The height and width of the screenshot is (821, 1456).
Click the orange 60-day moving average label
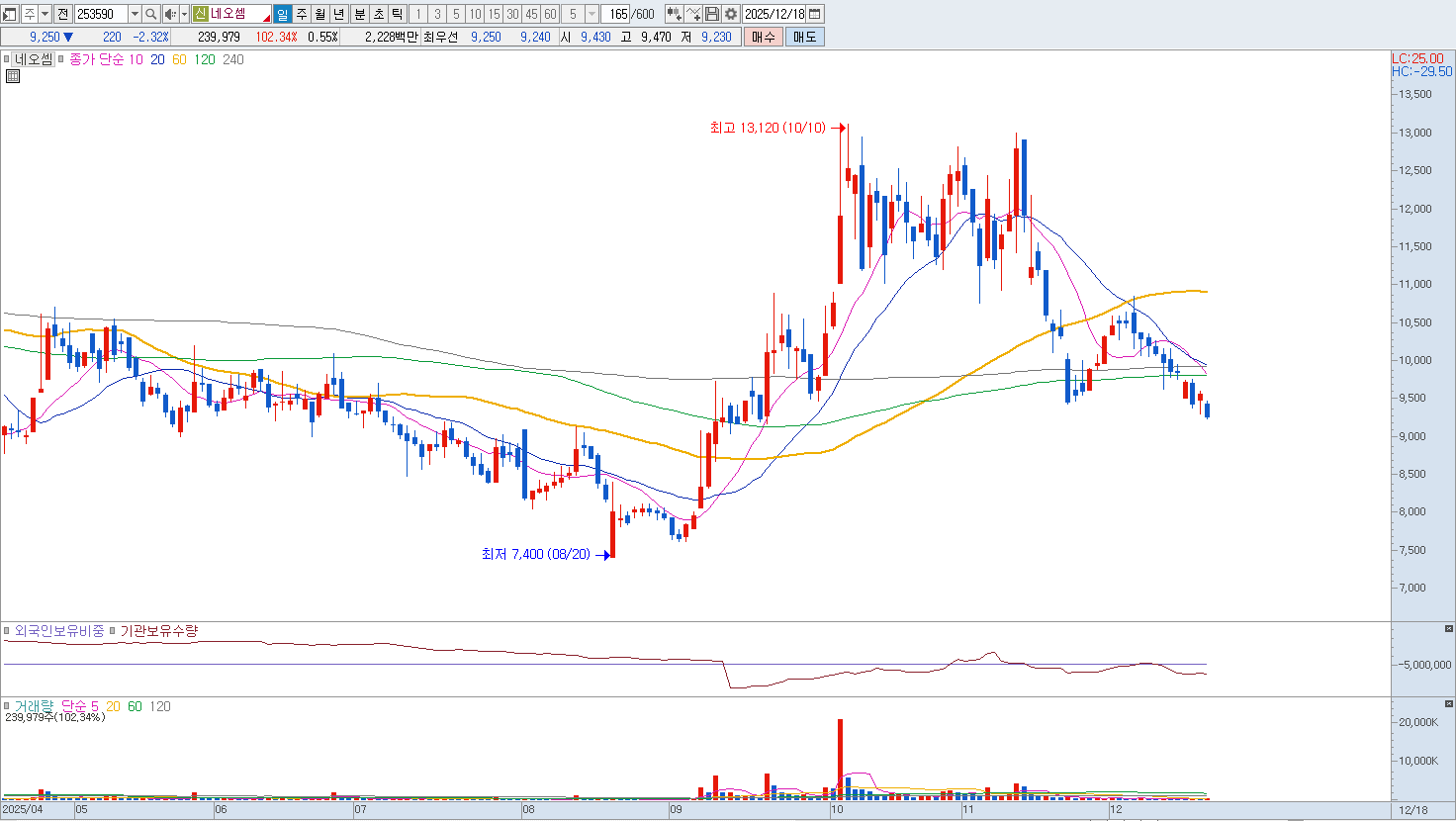[x=179, y=59]
